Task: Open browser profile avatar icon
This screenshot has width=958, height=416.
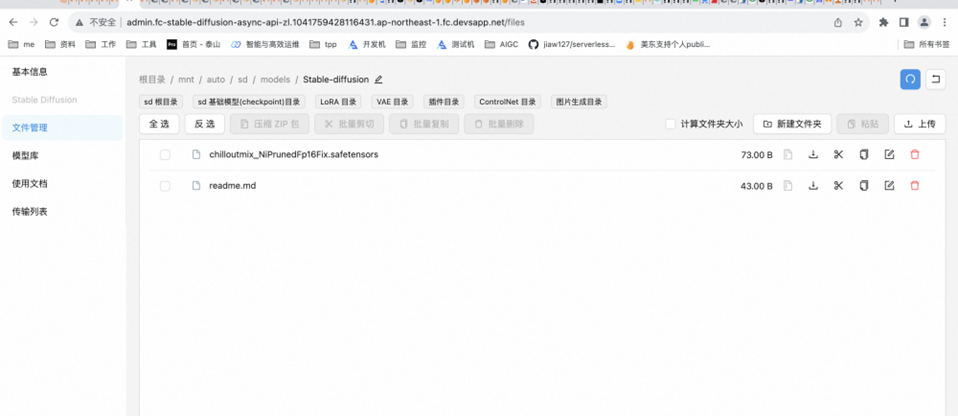Action: click(924, 23)
